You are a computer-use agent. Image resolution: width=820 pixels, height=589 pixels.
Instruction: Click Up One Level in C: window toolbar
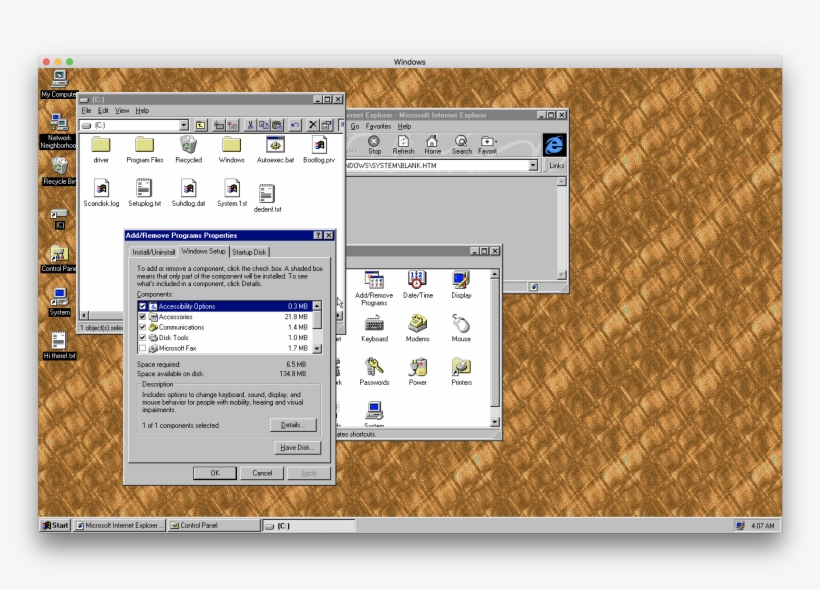pyautogui.click(x=200, y=125)
